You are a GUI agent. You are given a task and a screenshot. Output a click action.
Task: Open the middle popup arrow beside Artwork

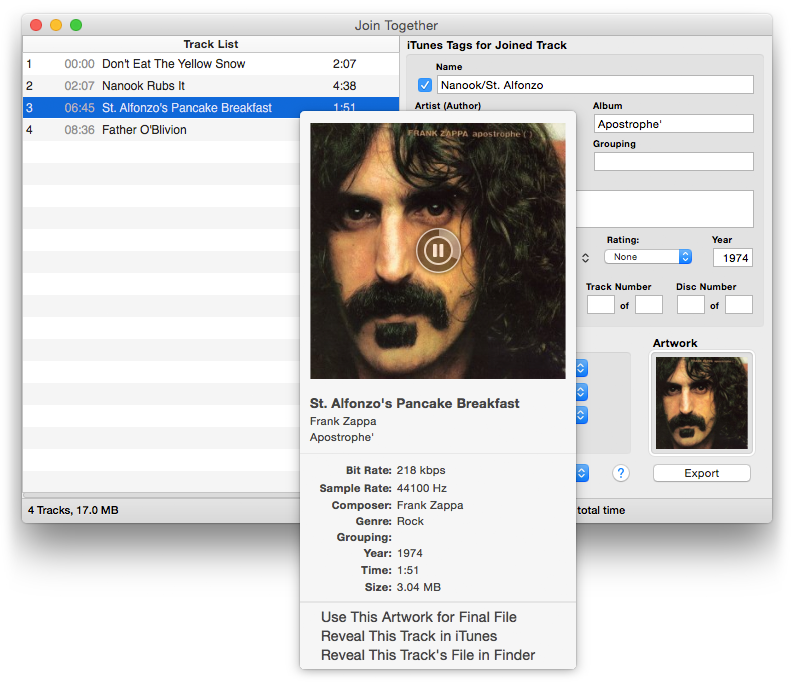(581, 392)
